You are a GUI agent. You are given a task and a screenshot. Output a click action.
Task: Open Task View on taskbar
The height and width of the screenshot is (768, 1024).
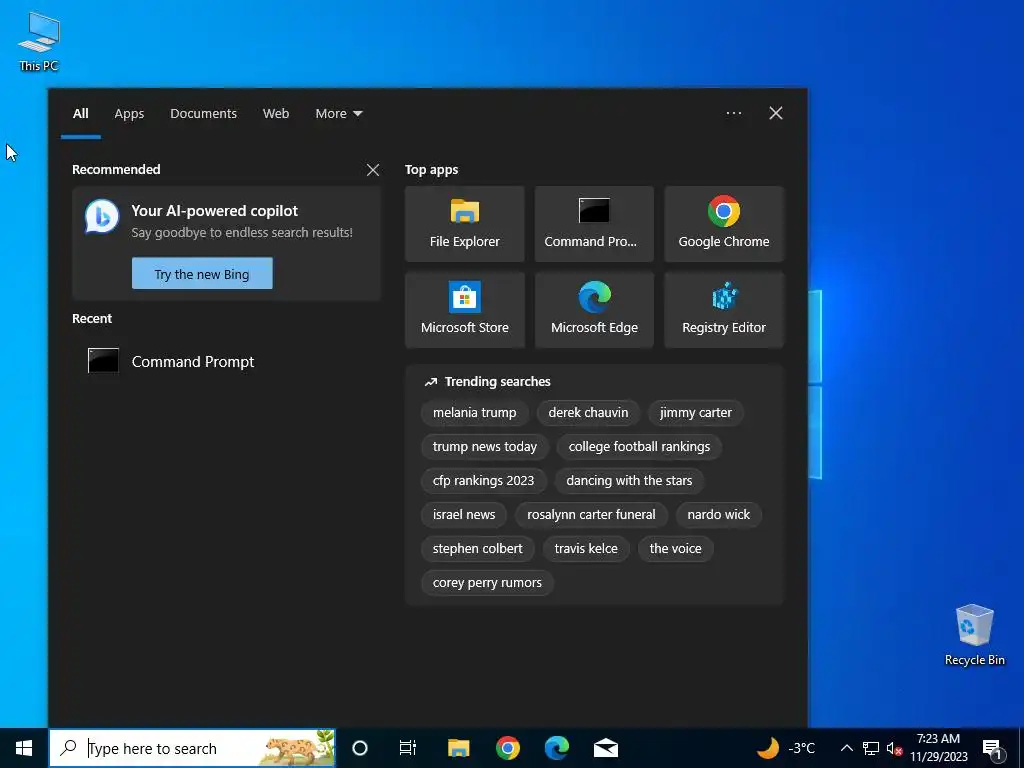[408, 748]
